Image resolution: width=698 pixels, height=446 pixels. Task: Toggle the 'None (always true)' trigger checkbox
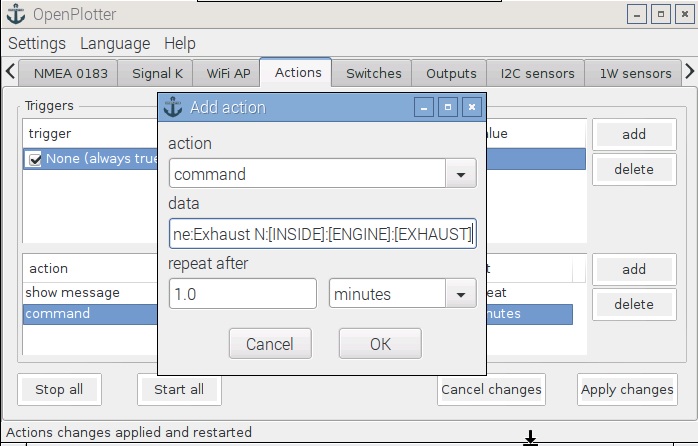coord(34,159)
